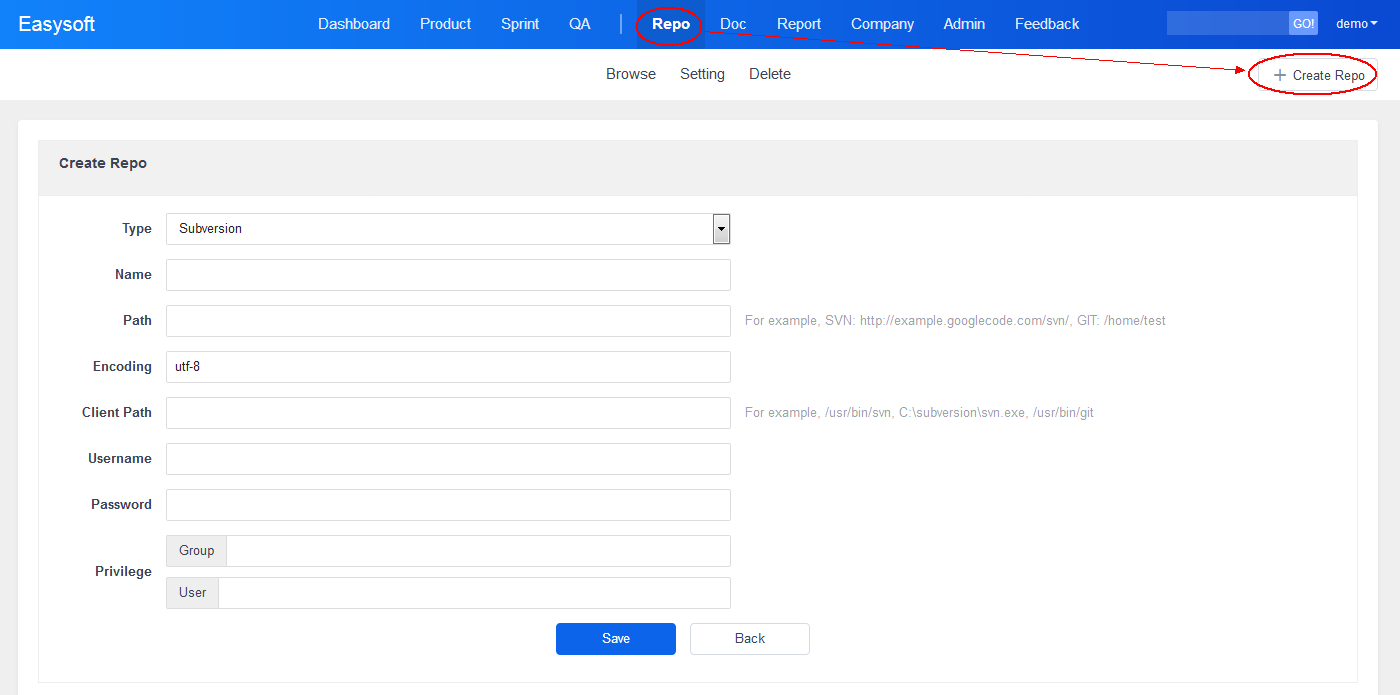The height and width of the screenshot is (695, 1400).
Task: Select the Repo menu item
Action: tap(670, 24)
